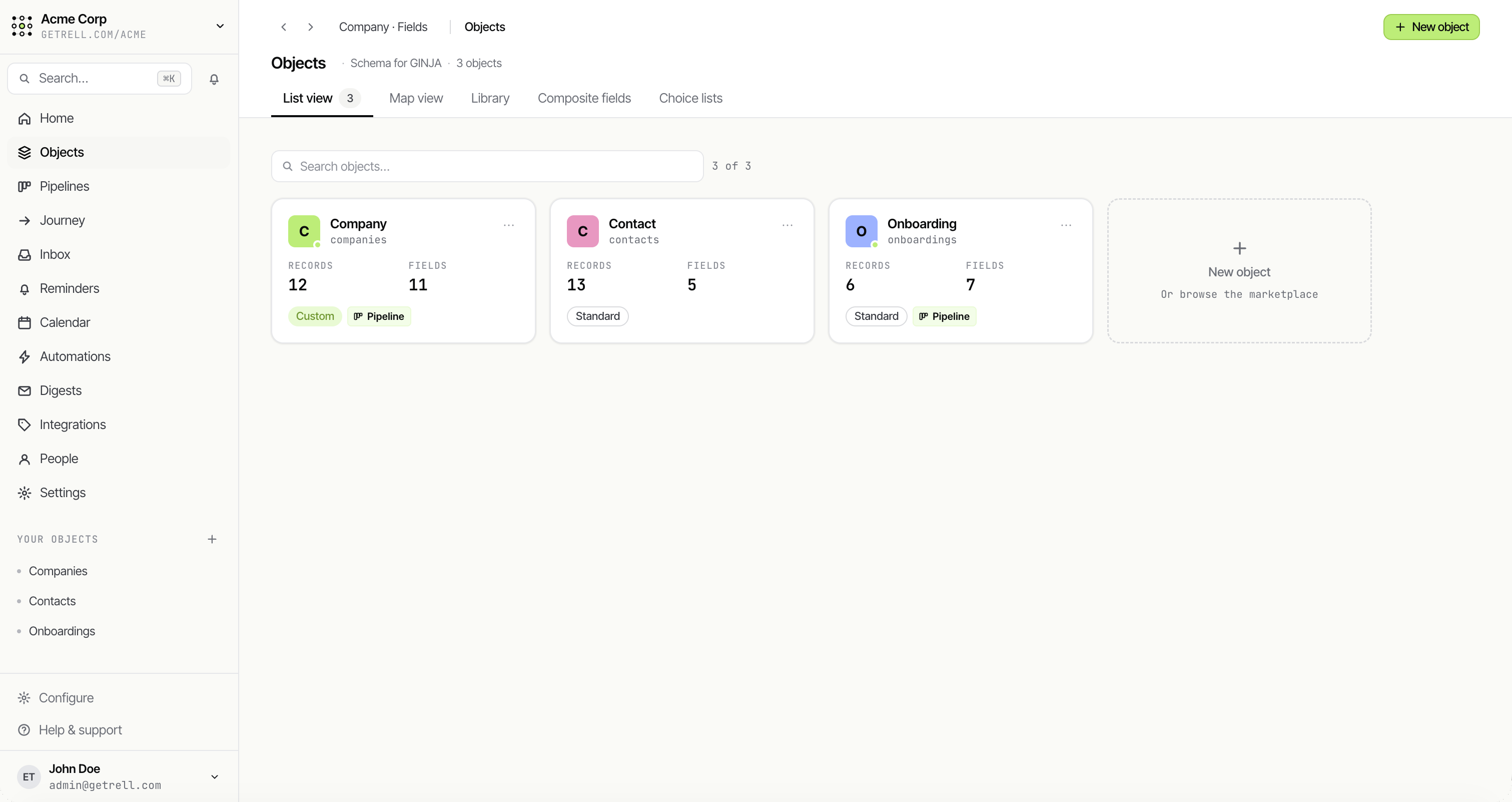Expand the John Doe account menu chevron

click(215, 777)
